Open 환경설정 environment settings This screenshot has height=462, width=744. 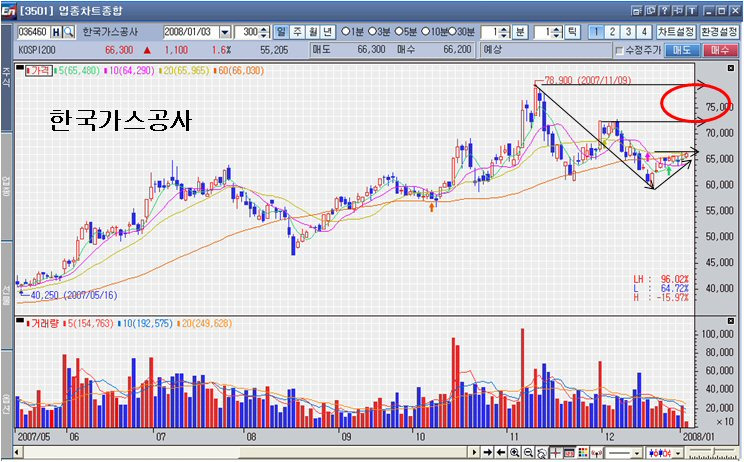[719, 32]
